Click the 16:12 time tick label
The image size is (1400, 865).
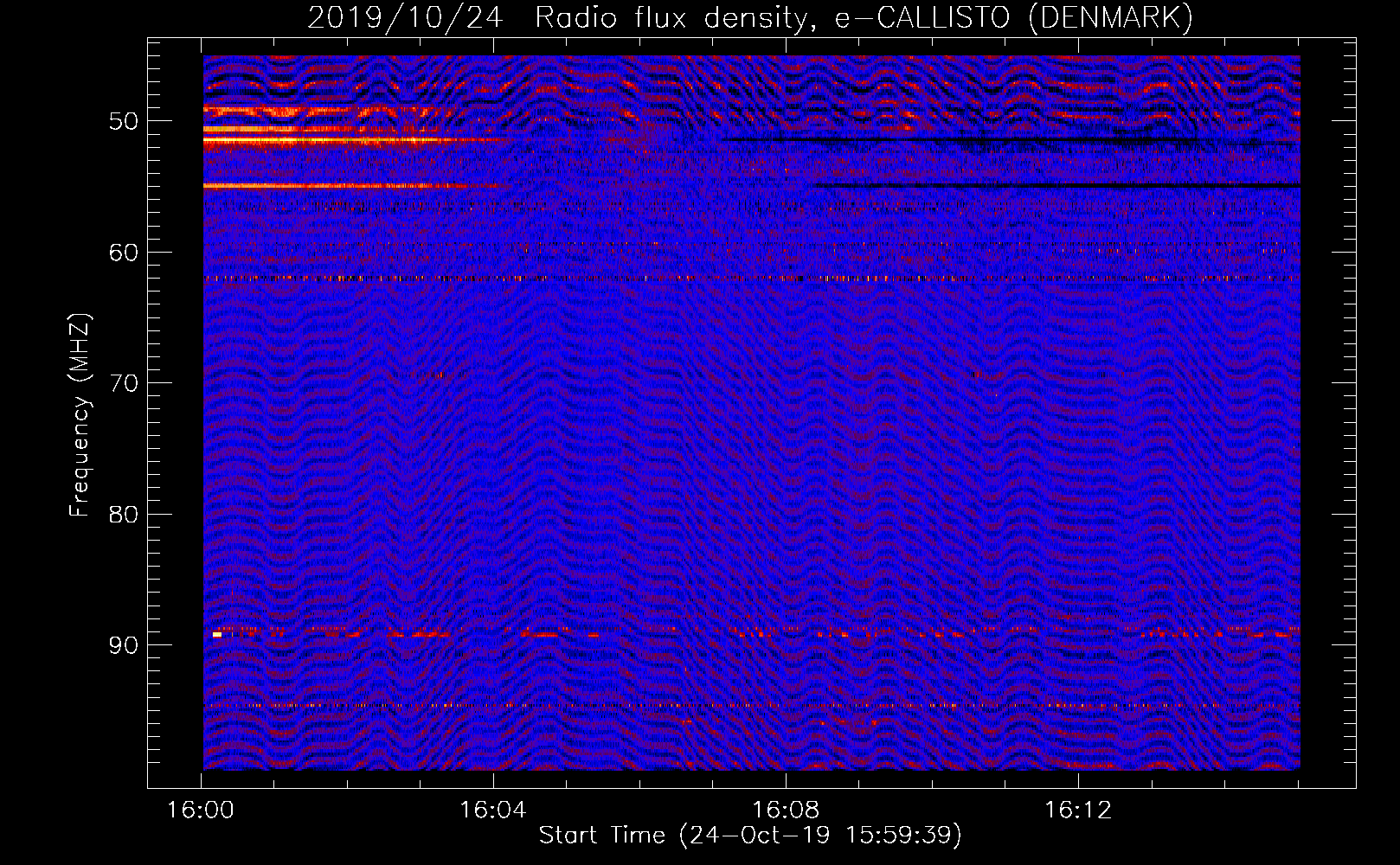(1078, 811)
